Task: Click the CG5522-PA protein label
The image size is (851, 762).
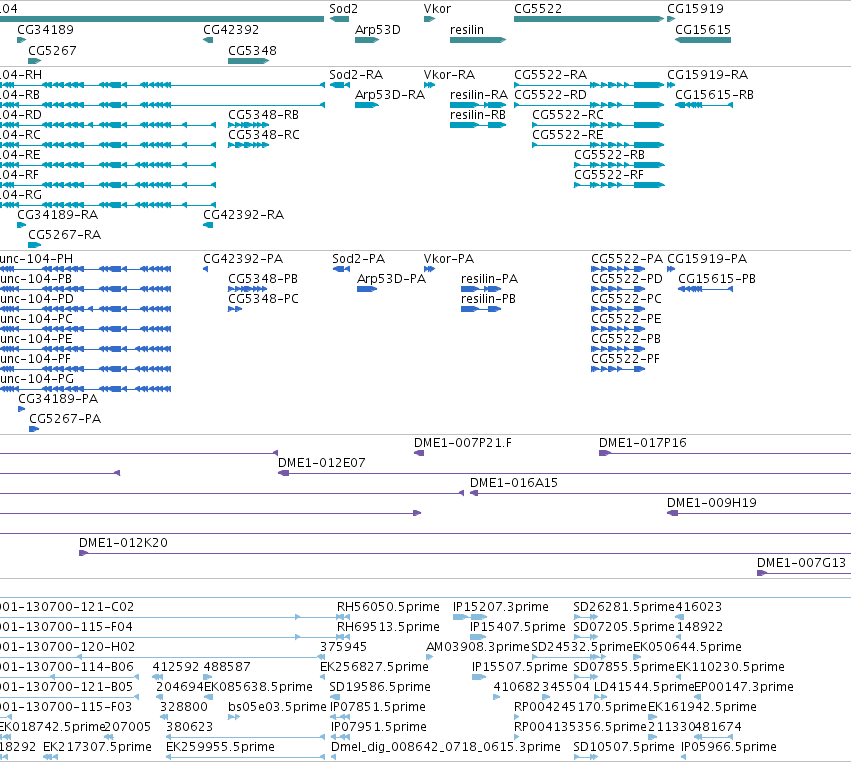Action: (x=627, y=258)
